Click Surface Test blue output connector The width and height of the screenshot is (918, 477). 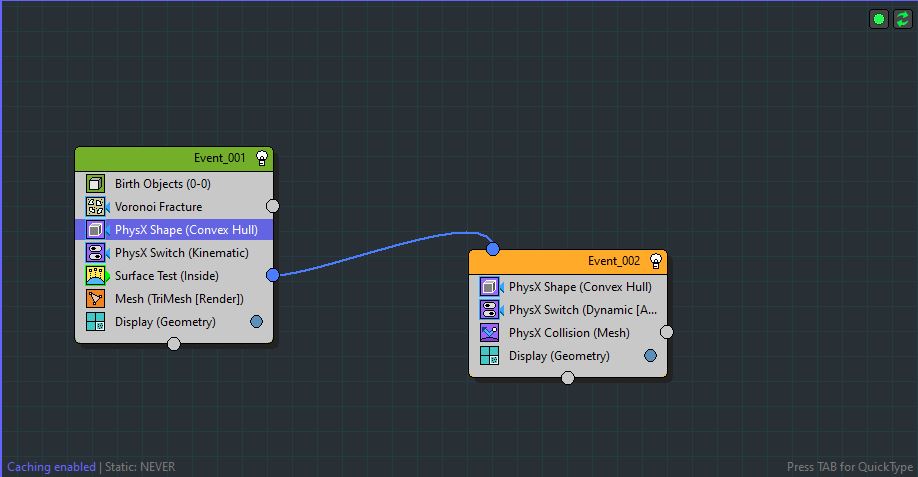[x=272, y=275]
